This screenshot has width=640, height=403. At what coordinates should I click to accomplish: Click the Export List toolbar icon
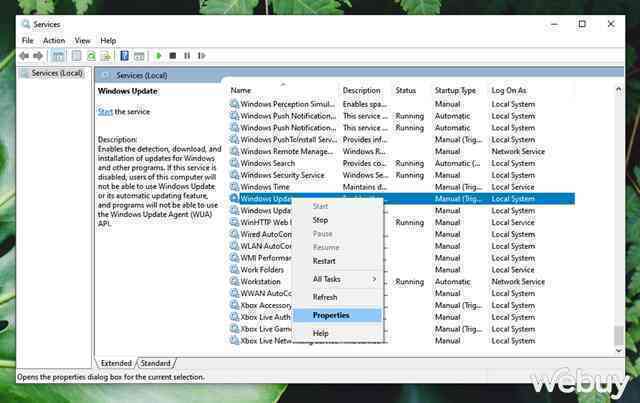106,56
